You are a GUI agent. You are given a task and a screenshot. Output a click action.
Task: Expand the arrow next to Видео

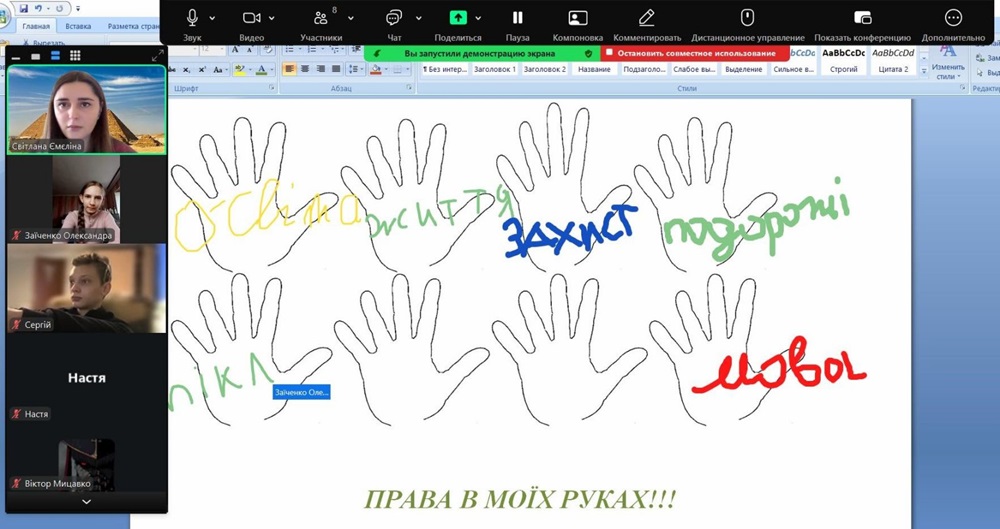(272, 18)
